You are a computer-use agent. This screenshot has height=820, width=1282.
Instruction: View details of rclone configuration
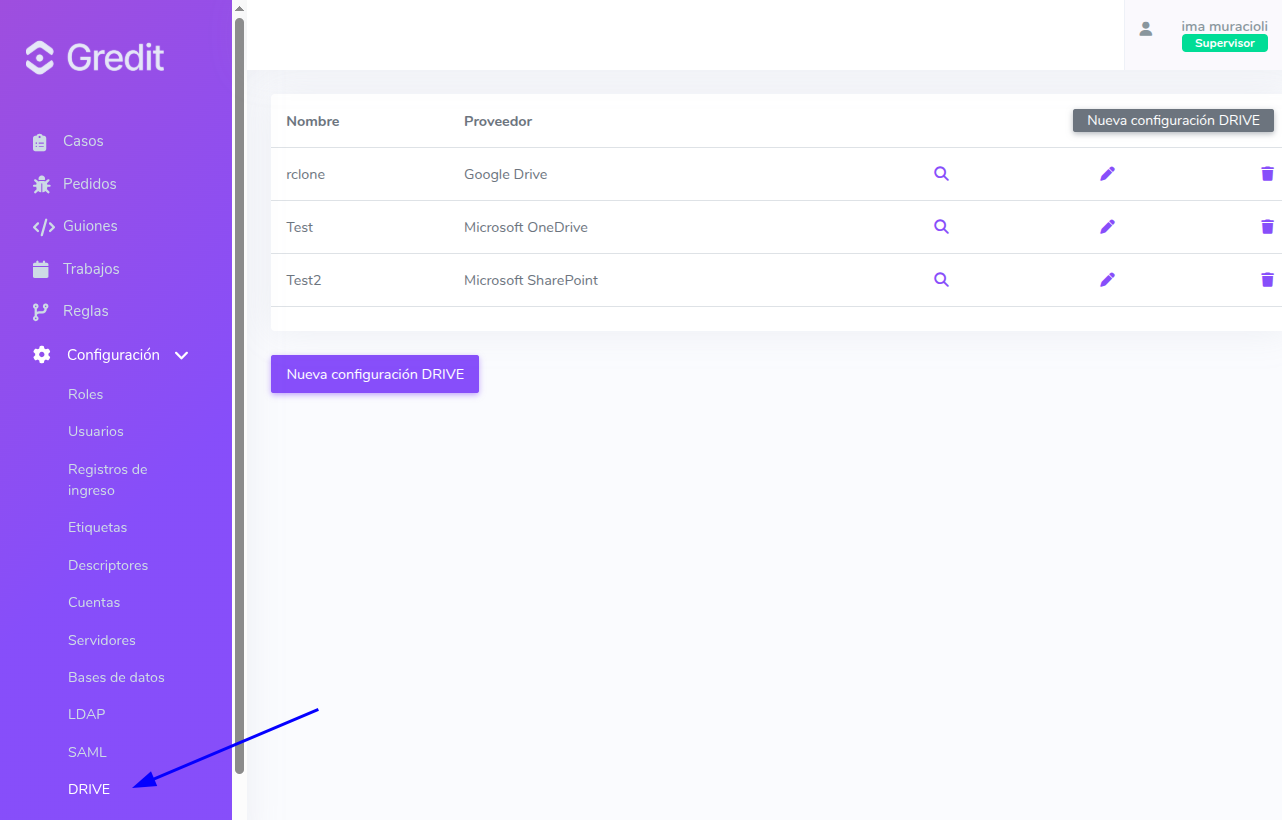(x=941, y=173)
